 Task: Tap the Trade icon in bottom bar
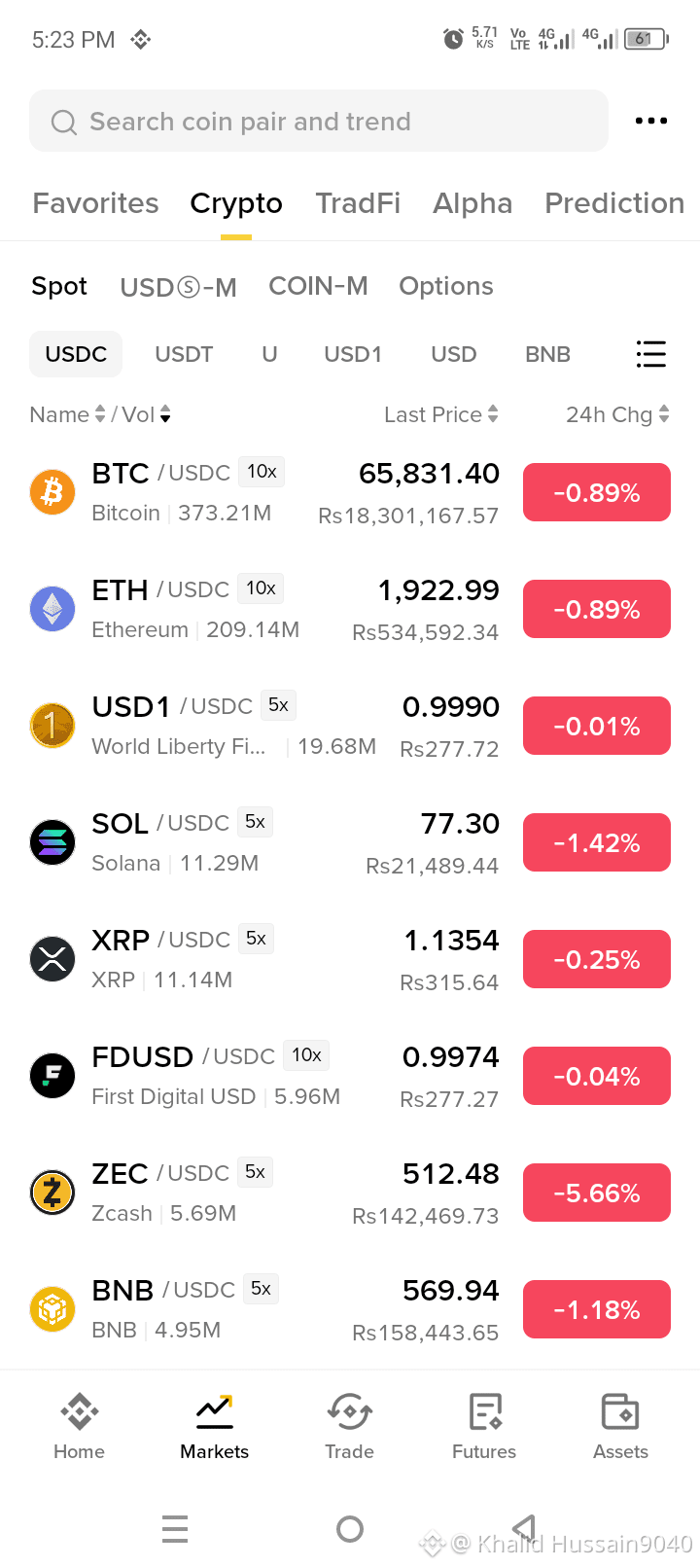349,1411
